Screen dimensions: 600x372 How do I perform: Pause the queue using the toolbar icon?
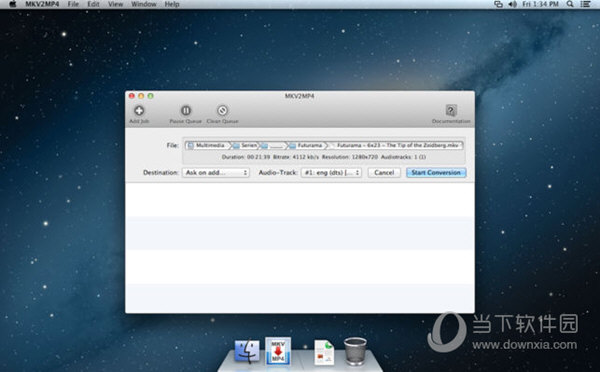186,111
